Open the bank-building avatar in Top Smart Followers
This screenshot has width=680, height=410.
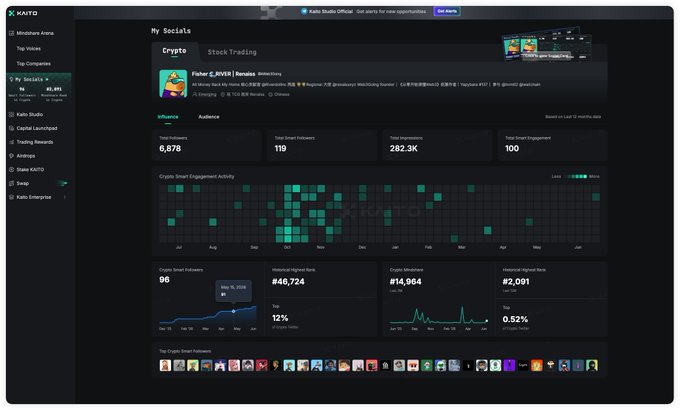coord(386,366)
